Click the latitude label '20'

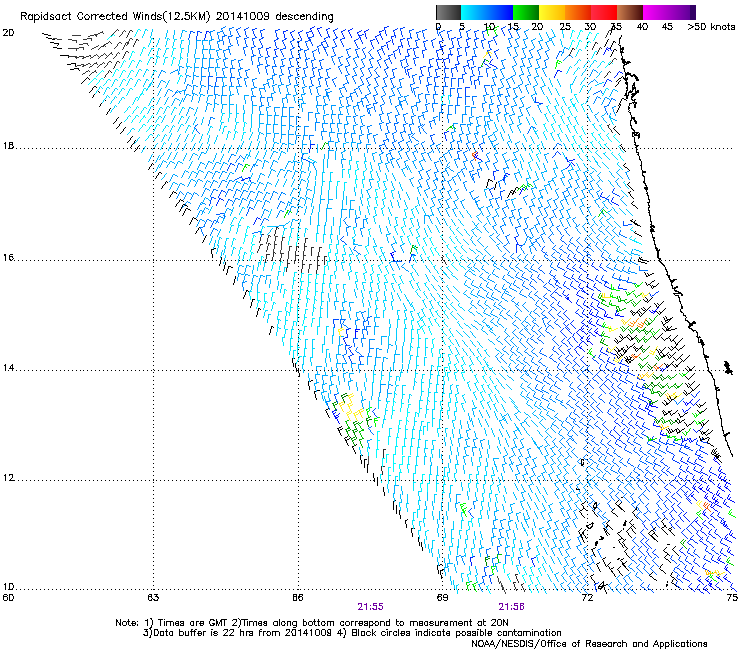tap(8, 33)
